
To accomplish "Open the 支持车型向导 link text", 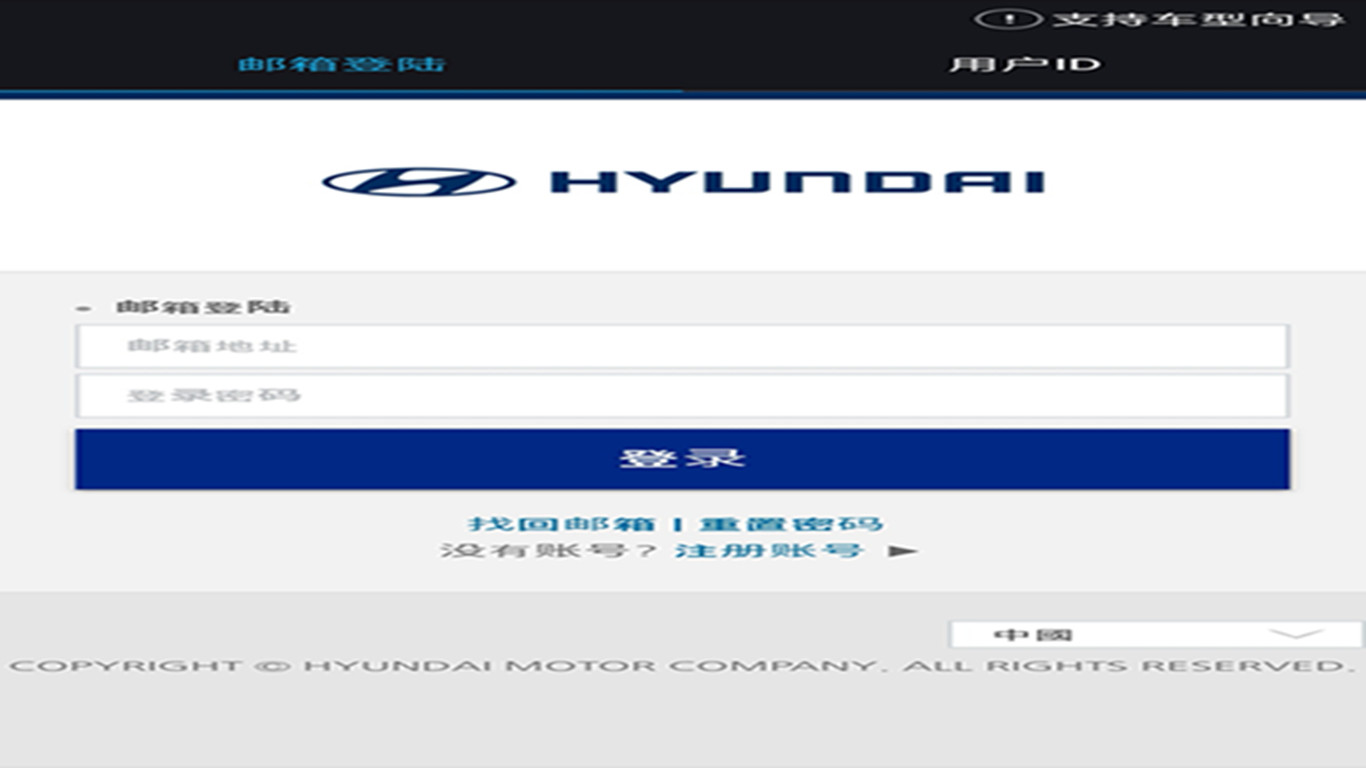I will click(x=1198, y=19).
